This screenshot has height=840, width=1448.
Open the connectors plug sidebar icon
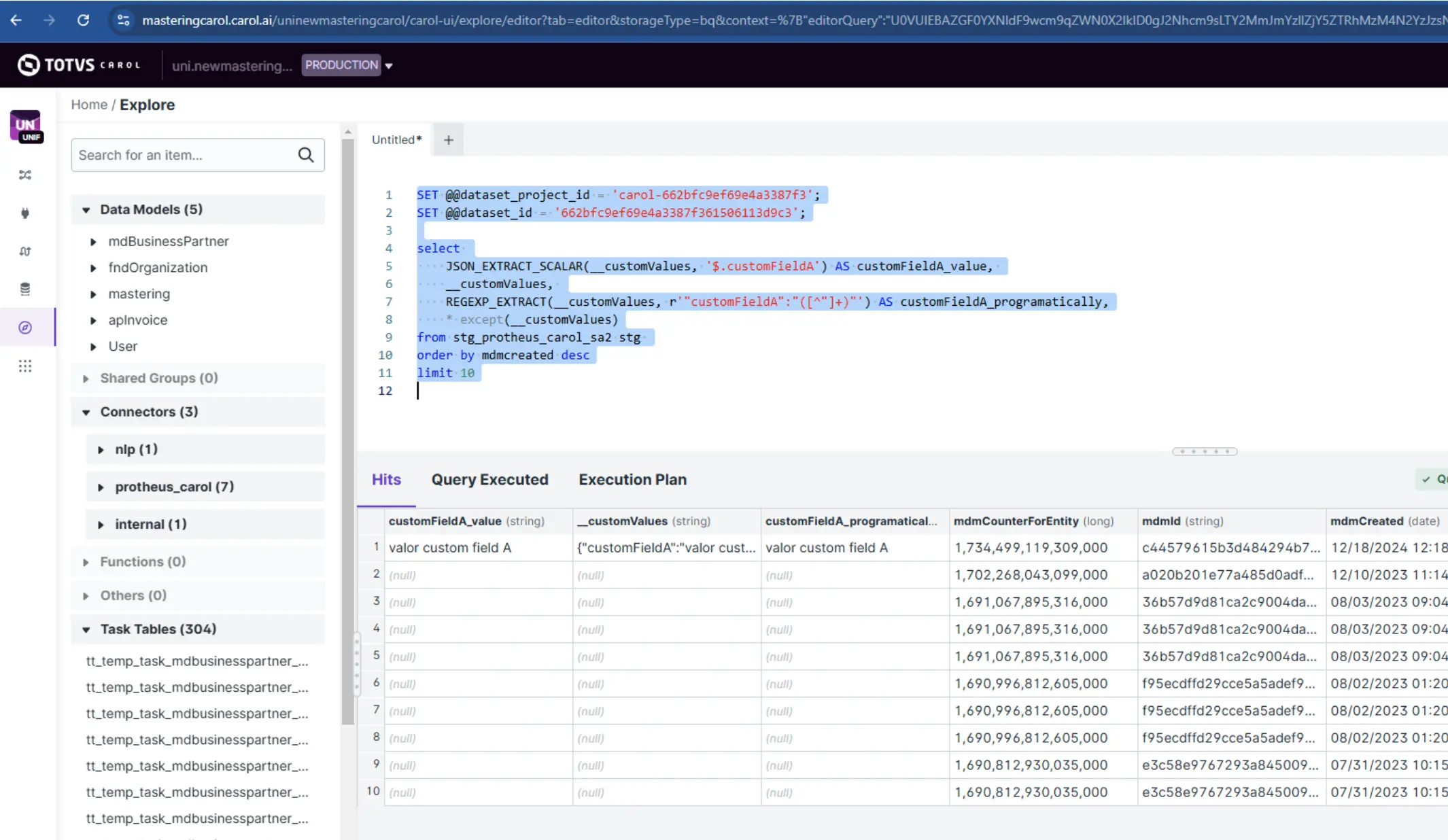pos(25,213)
